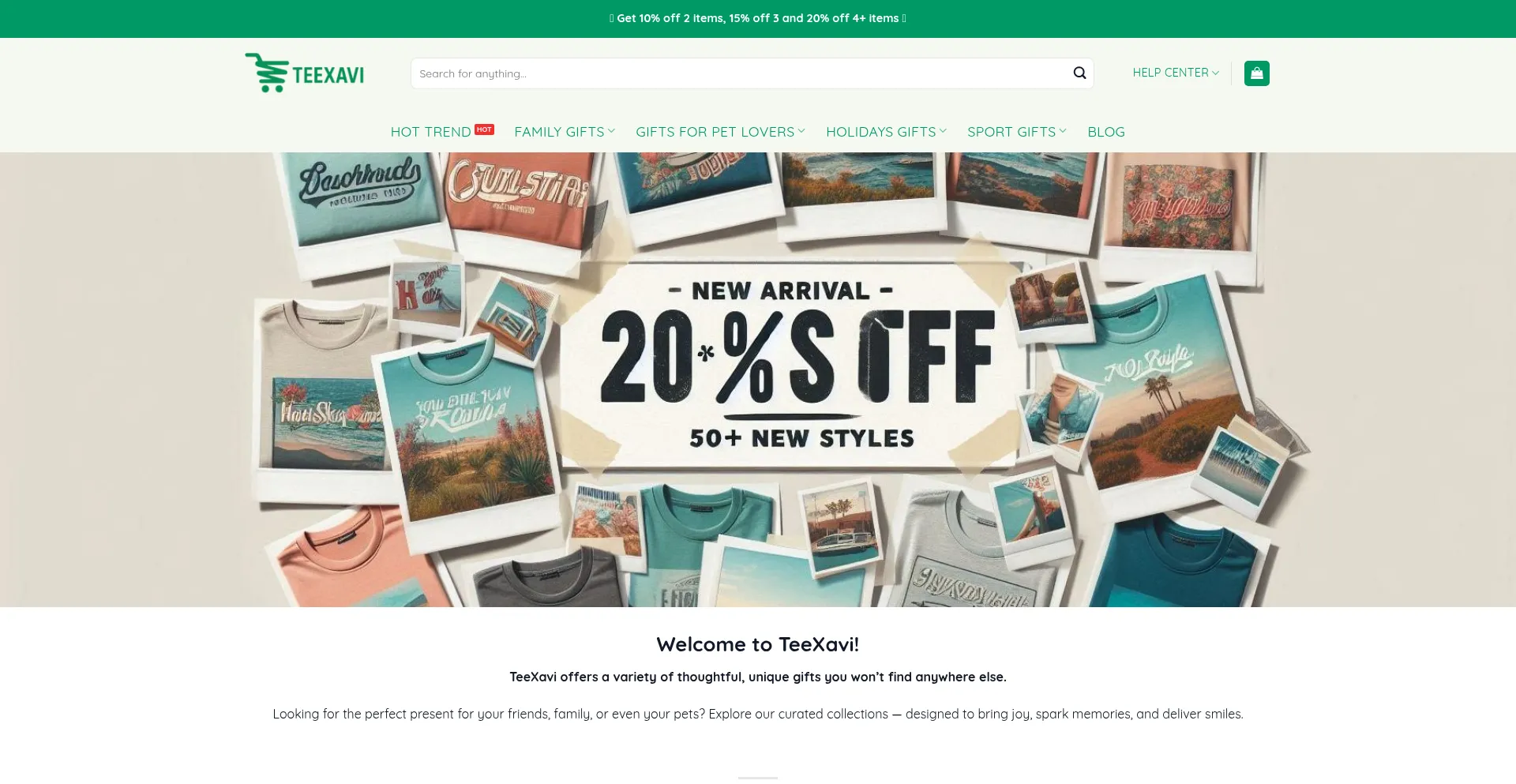The height and width of the screenshot is (784, 1516).
Task: Click the 10% off promo announcement bar
Action: 758,18
